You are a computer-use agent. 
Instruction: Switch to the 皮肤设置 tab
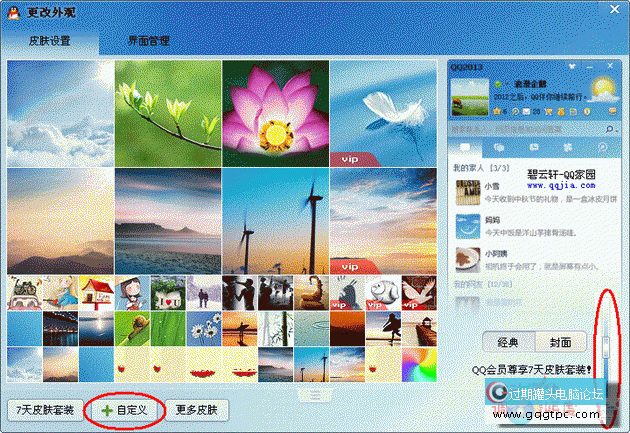click(50, 41)
